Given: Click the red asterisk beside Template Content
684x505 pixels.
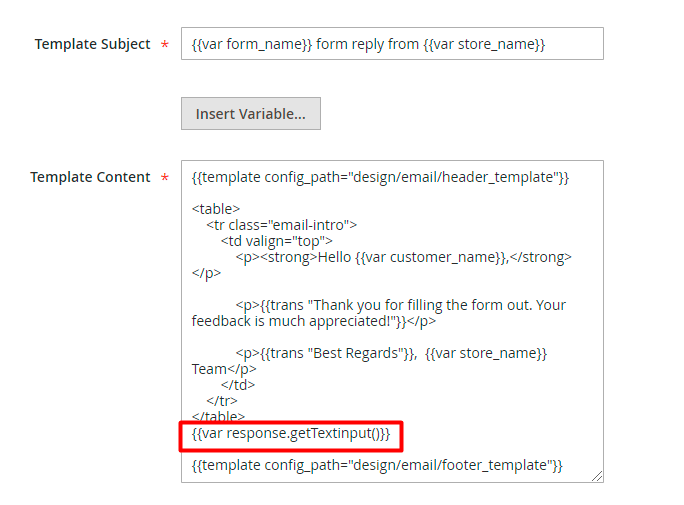Looking at the screenshot, I should (164, 179).
